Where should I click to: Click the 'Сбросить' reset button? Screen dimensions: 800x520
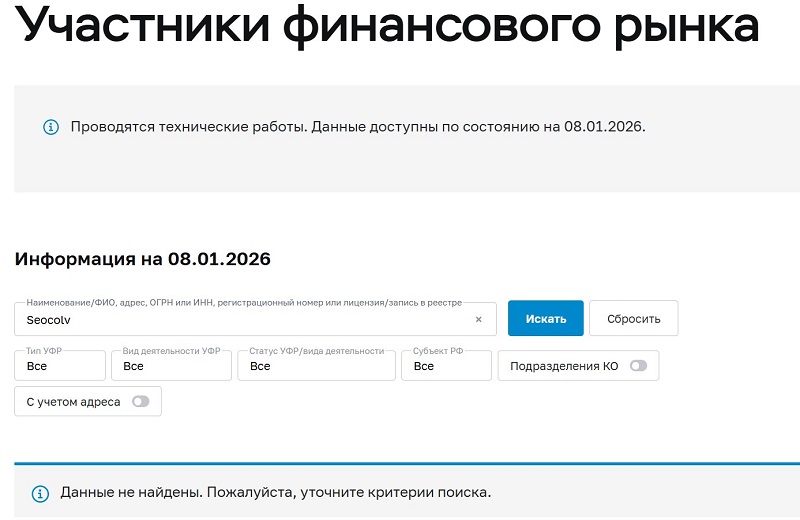coord(633,319)
